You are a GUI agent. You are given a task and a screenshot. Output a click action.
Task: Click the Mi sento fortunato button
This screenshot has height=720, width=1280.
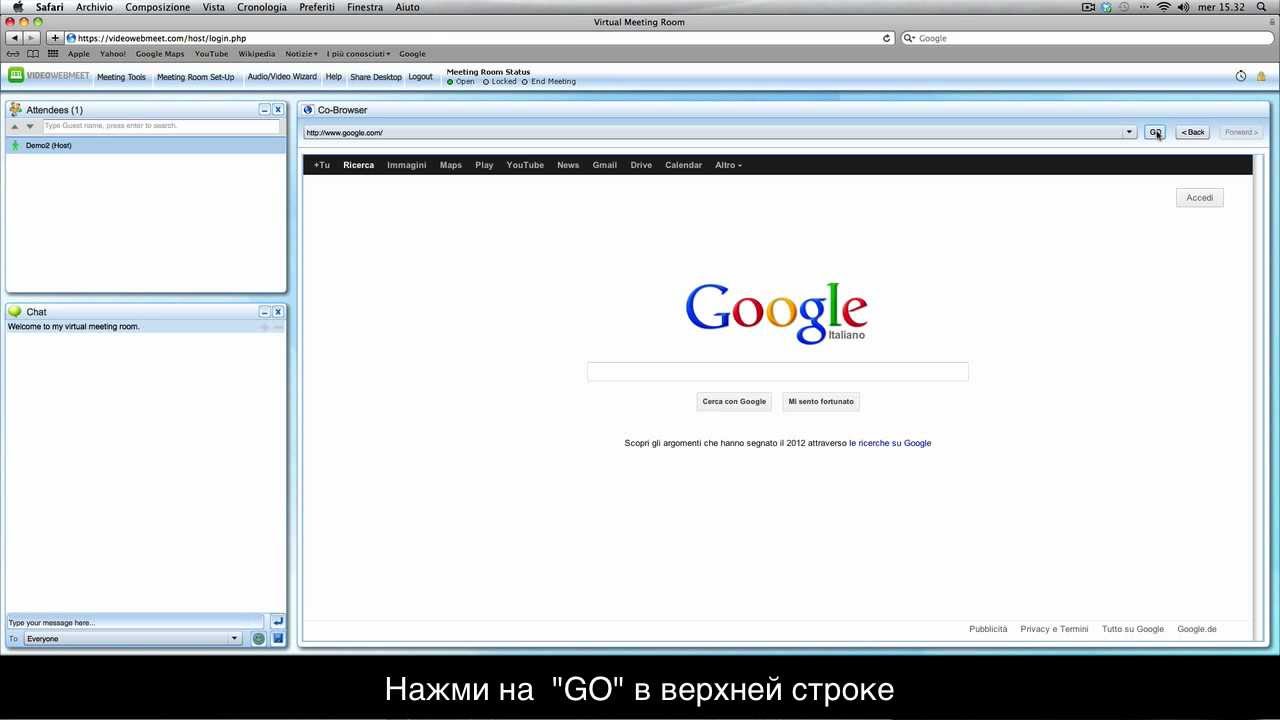tap(821, 401)
